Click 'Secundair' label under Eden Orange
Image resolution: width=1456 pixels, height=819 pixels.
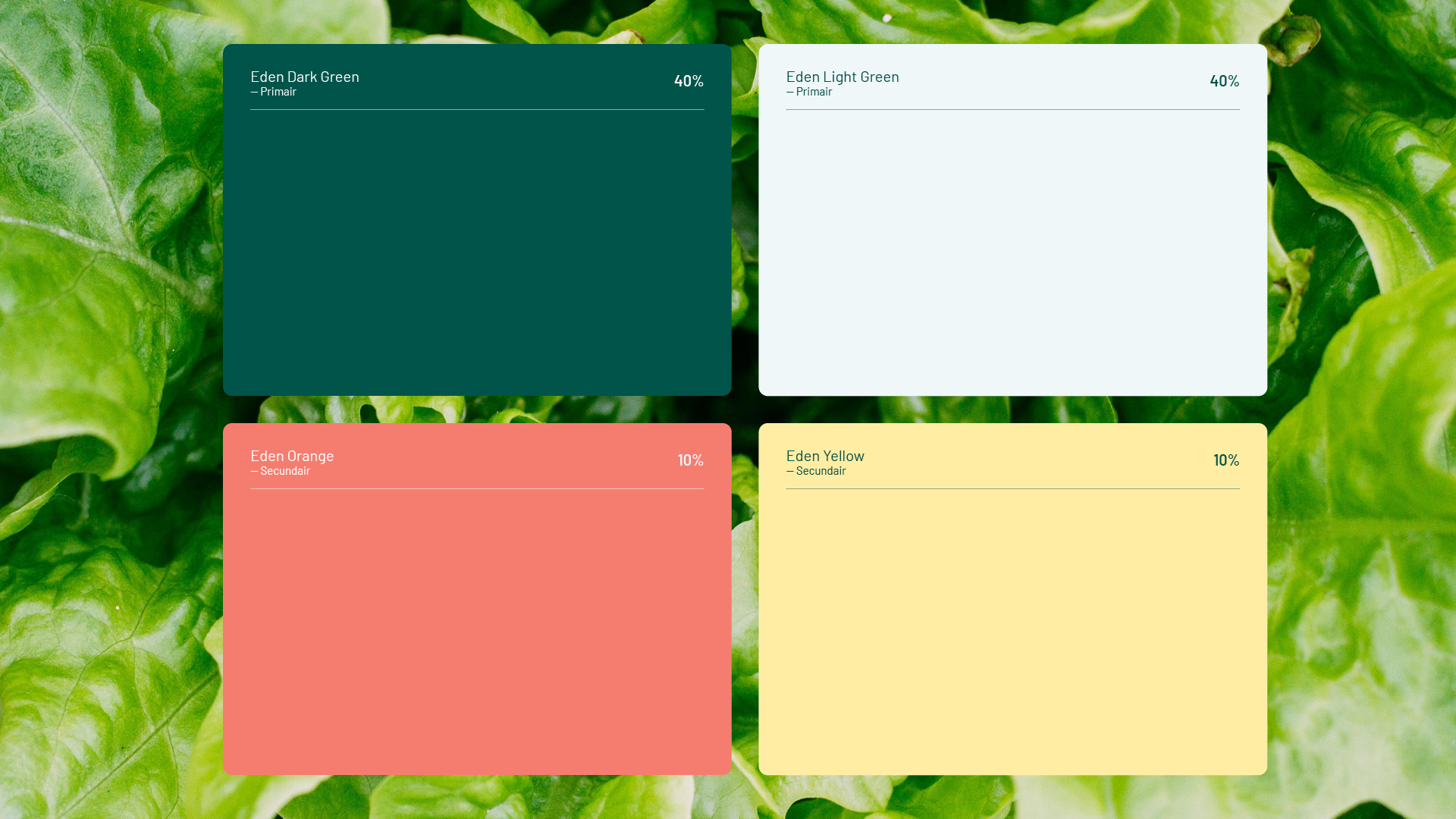284,471
